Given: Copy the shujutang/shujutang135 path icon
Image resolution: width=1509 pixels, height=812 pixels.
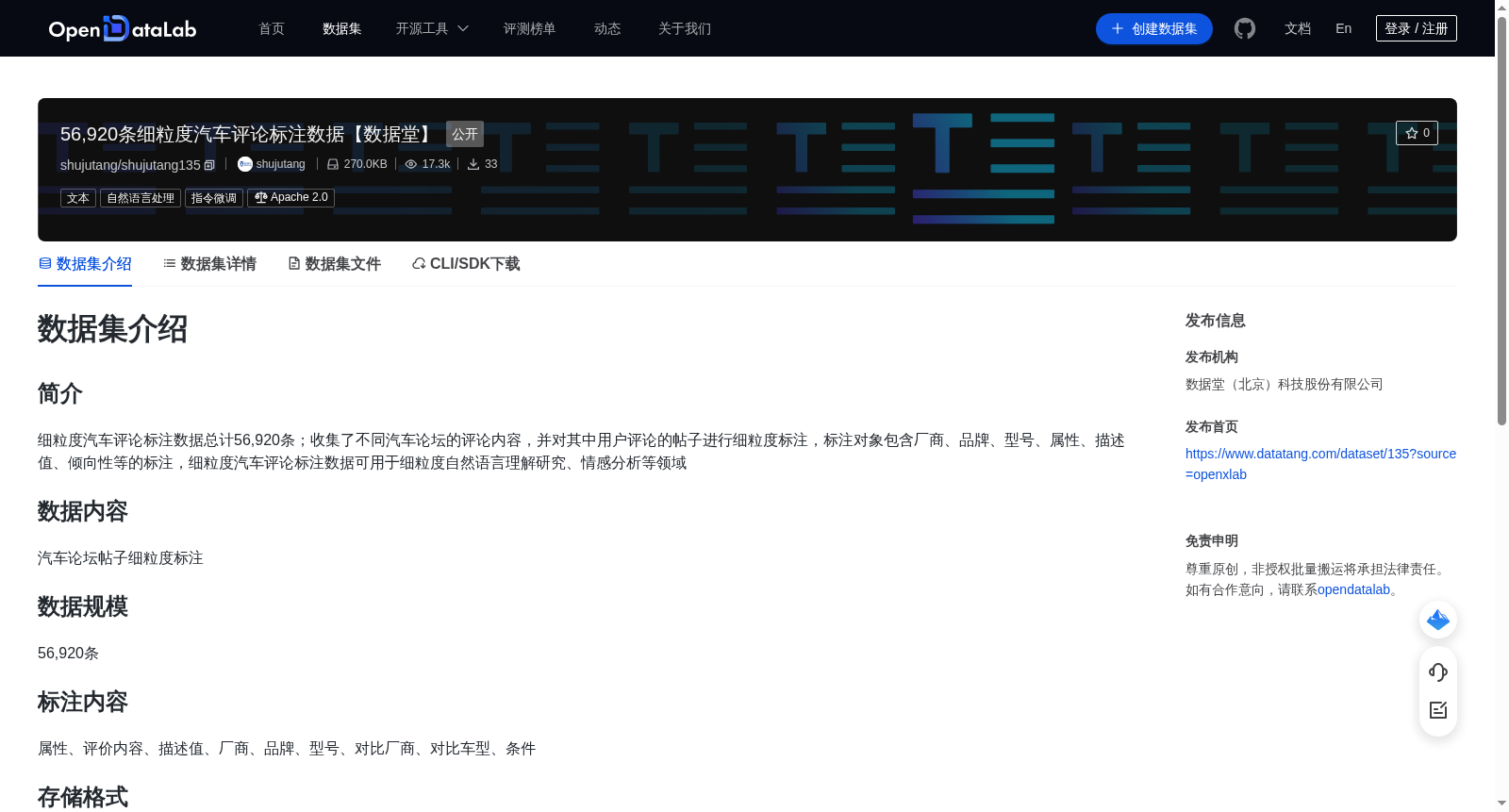Looking at the screenshot, I should 209,165.
